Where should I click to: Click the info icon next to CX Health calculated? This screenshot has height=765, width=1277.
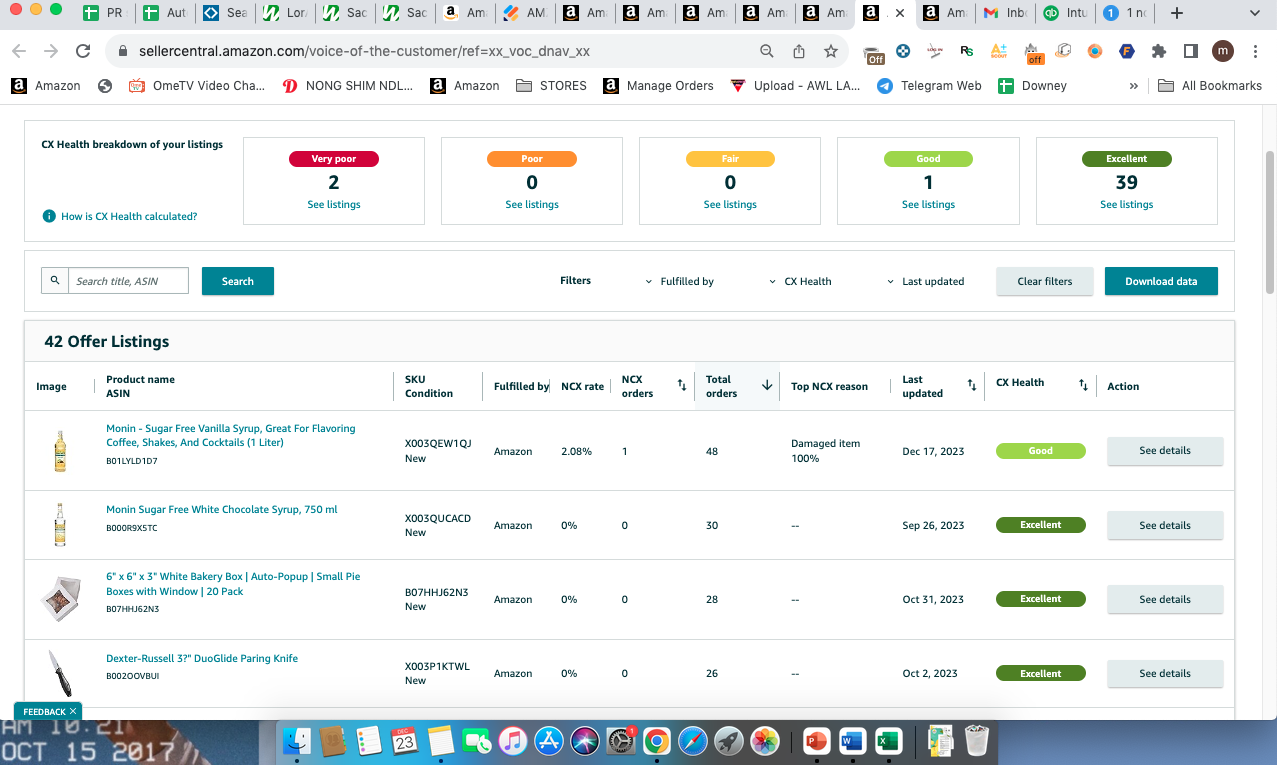(48, 216)
